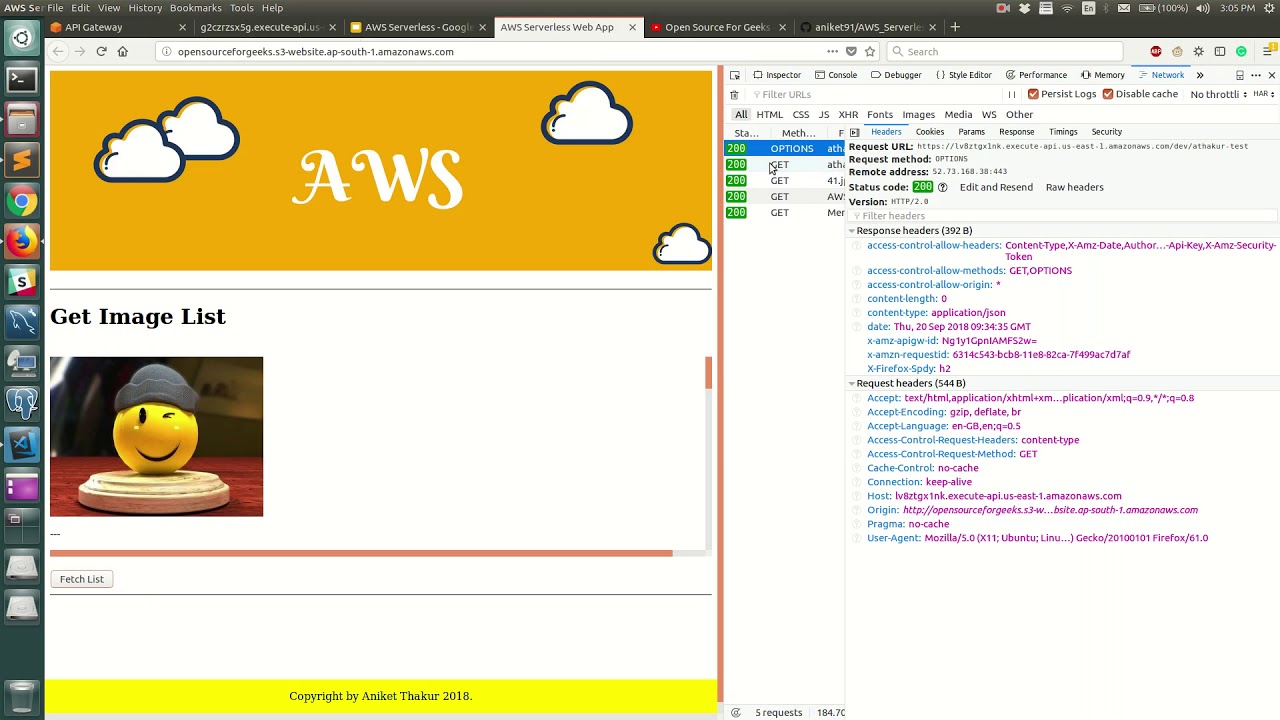Open a new browser tab with plus icon
This screenshot has width=1280, height=720.
955,27
